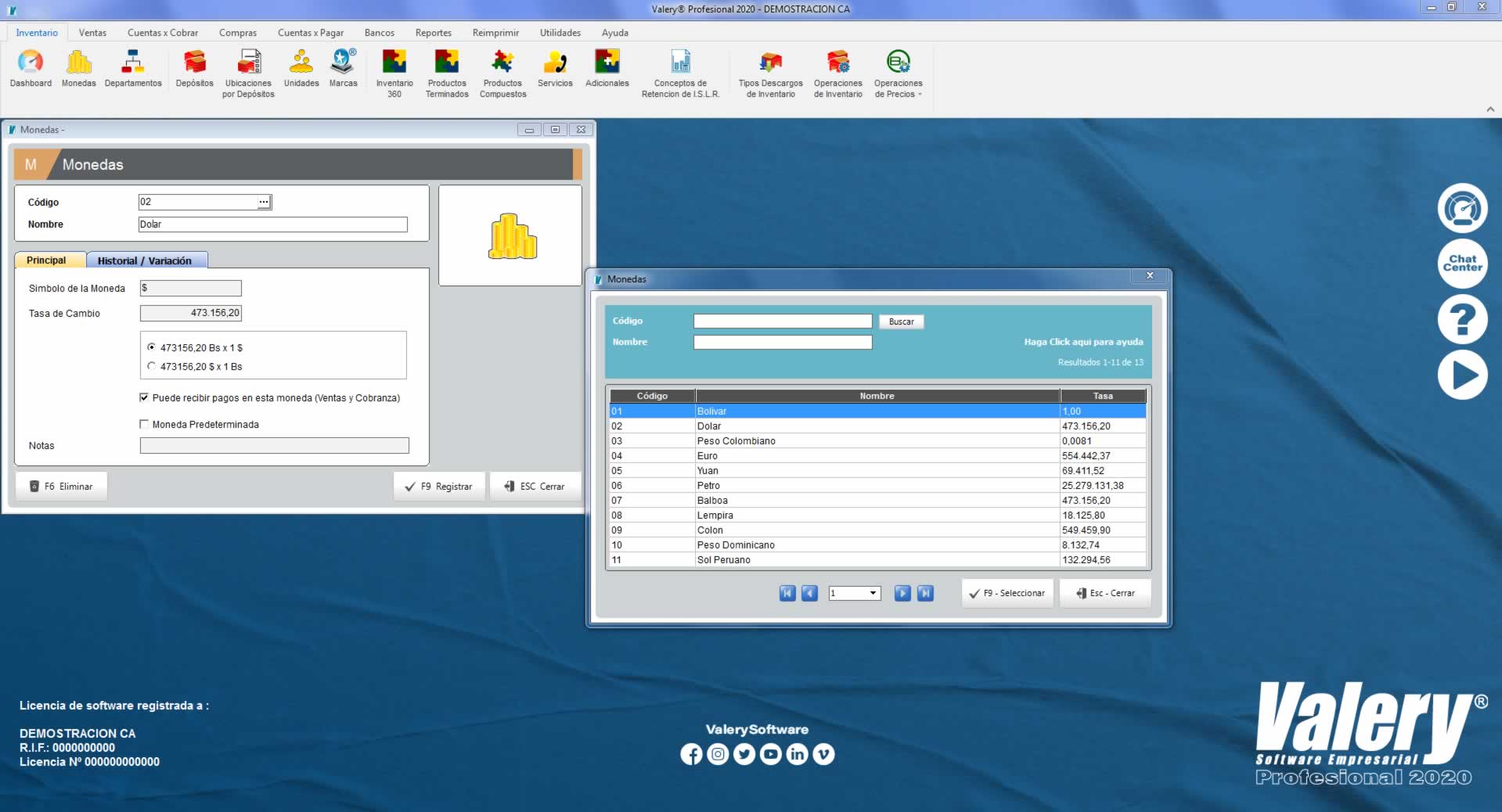Open Operaciones de Inventario
1502x812 pixels.
[837, 74]
